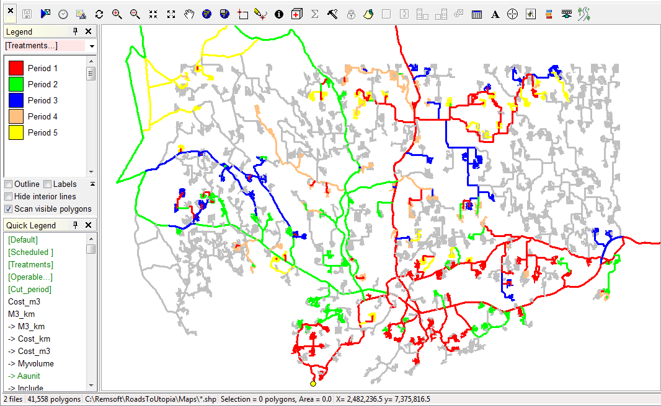Click the bold letter A text icon
Viewport: 661px width, 406px height.
[x=495, y=15]
